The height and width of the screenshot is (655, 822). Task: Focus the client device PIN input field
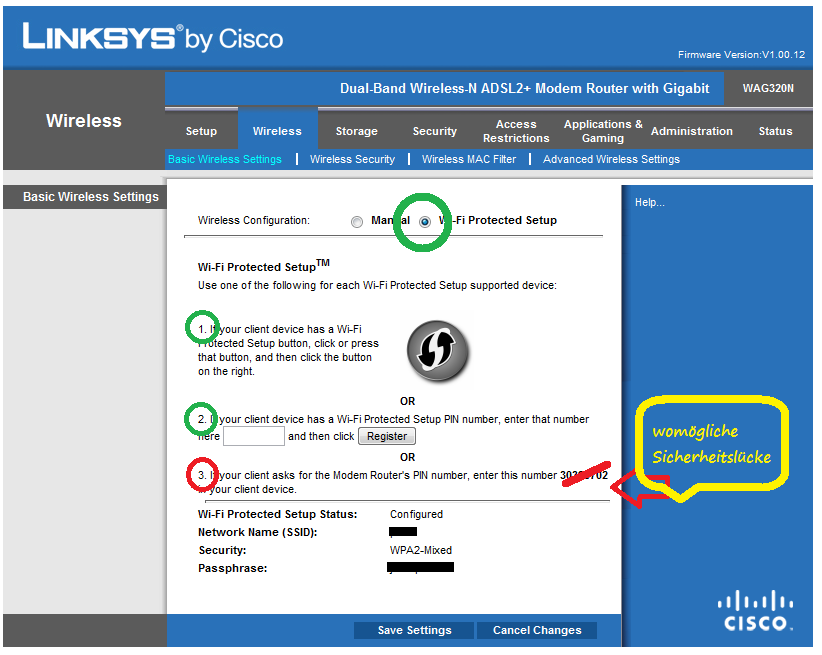[254, 436]
